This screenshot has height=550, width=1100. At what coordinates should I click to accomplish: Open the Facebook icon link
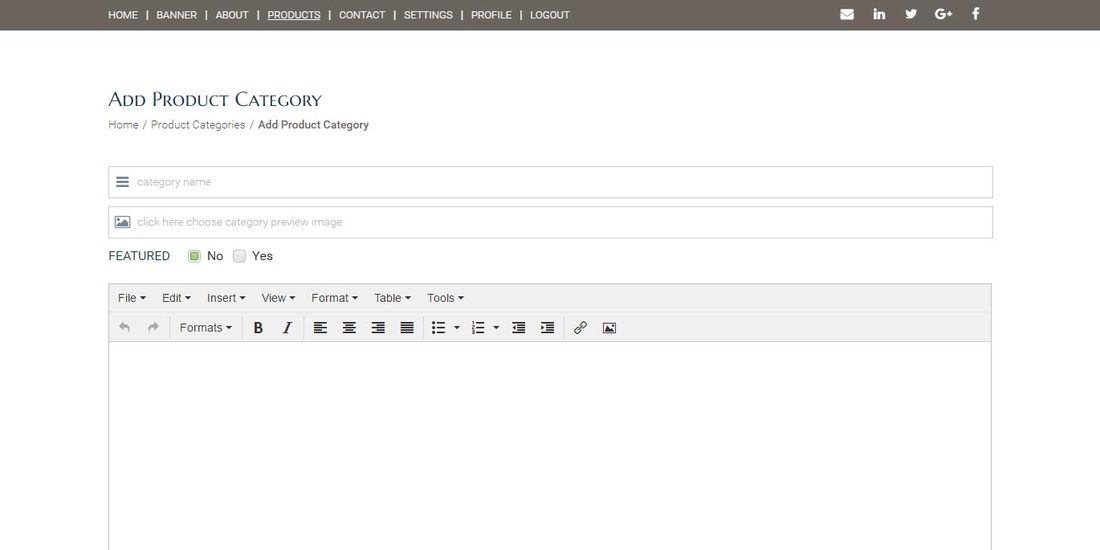click(x=975, y=14)
